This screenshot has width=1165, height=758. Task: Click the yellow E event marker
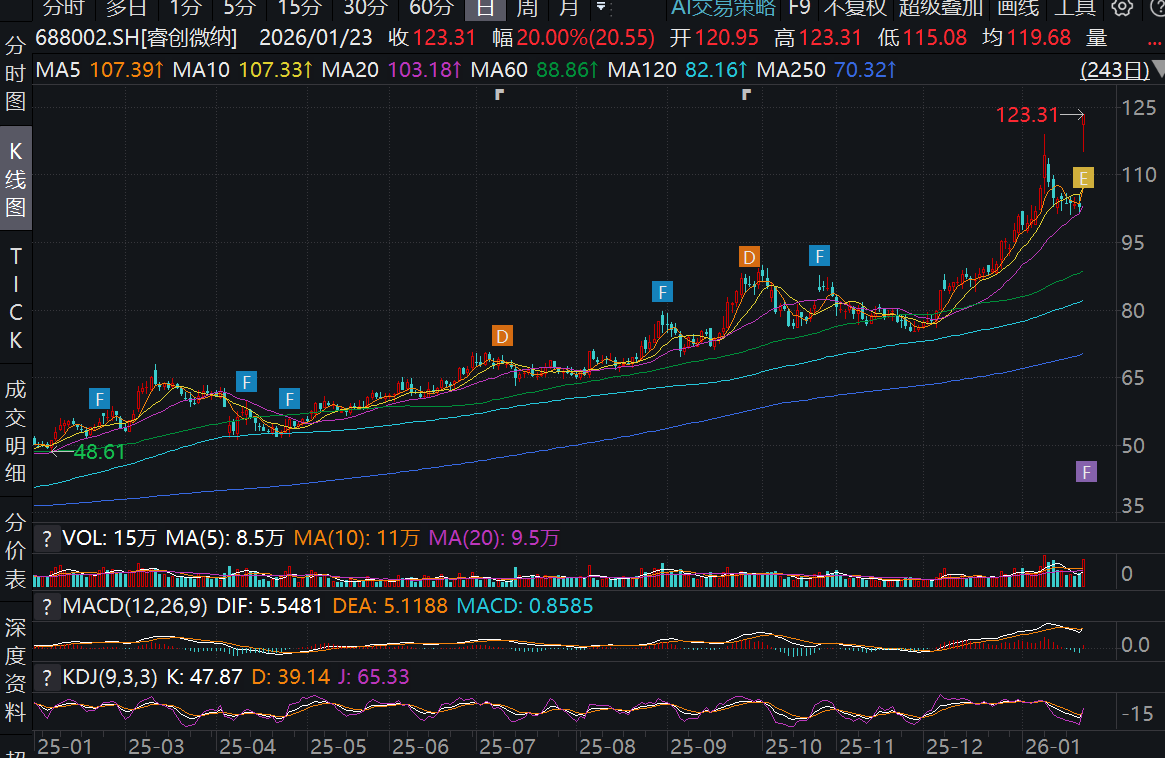click(1083, 178)
